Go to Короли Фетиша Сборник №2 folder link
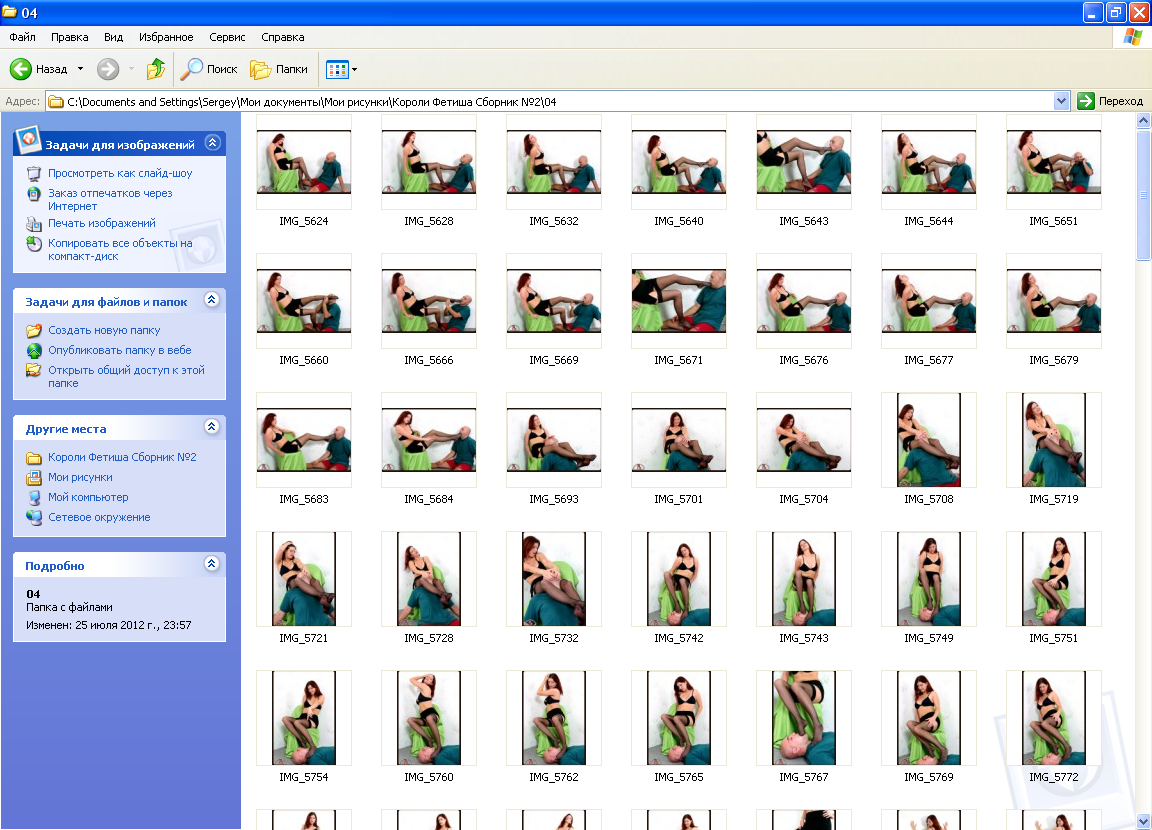This screenshot has height=830, width=1152. [x=123, y=457]
